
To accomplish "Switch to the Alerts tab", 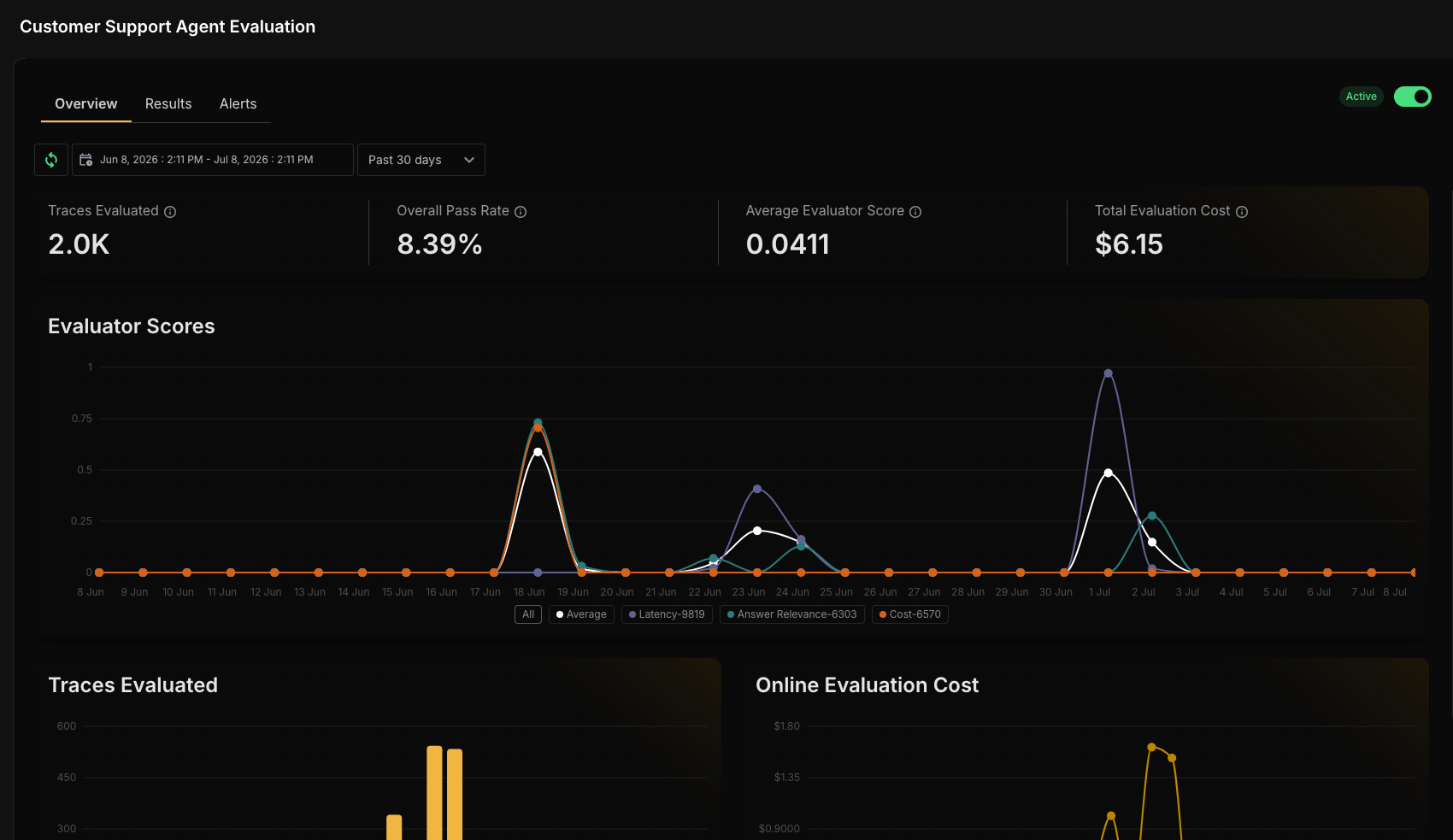I will click(x=238, y=103).
